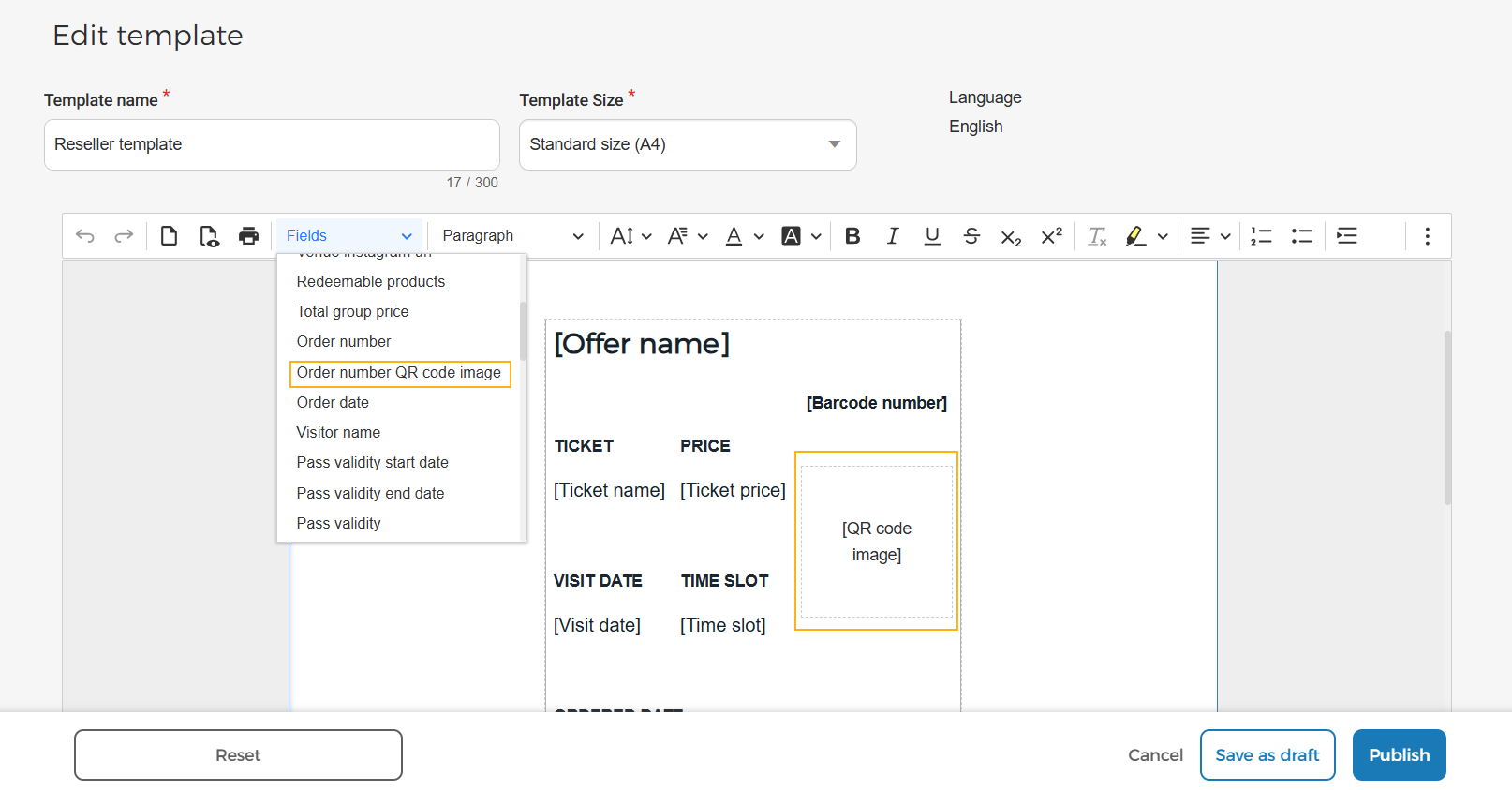Click the Save as draft button
Screen dimensions: 1512x790
1267,755
